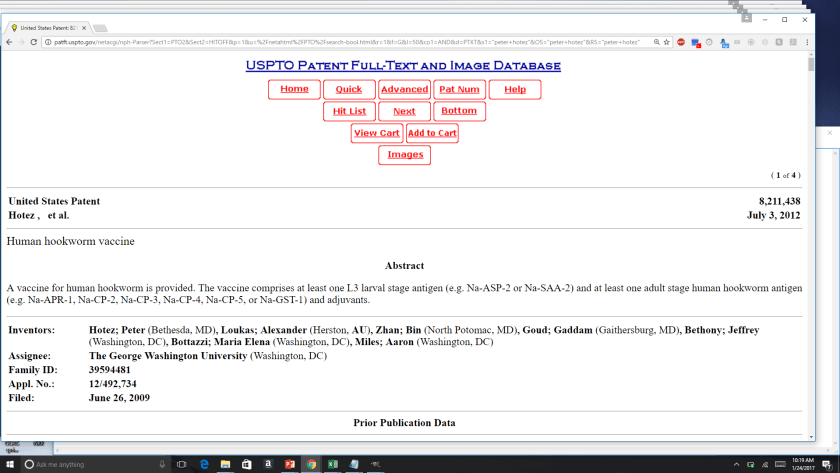The image size is (840, 473).
Task: Click application number 12/492,734
Action: click(x=112, y=384)
